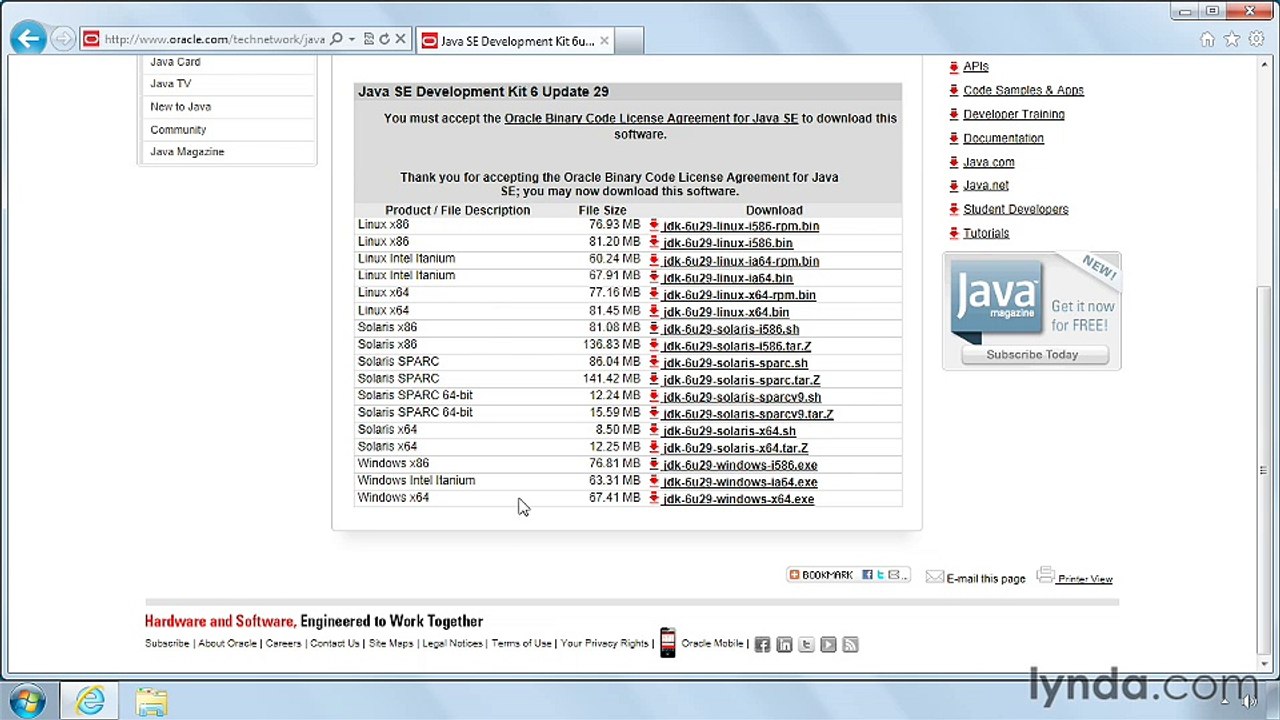
Task: Download jdk-6u29-linux-ia64.bin
Action: tap(728, 278)
